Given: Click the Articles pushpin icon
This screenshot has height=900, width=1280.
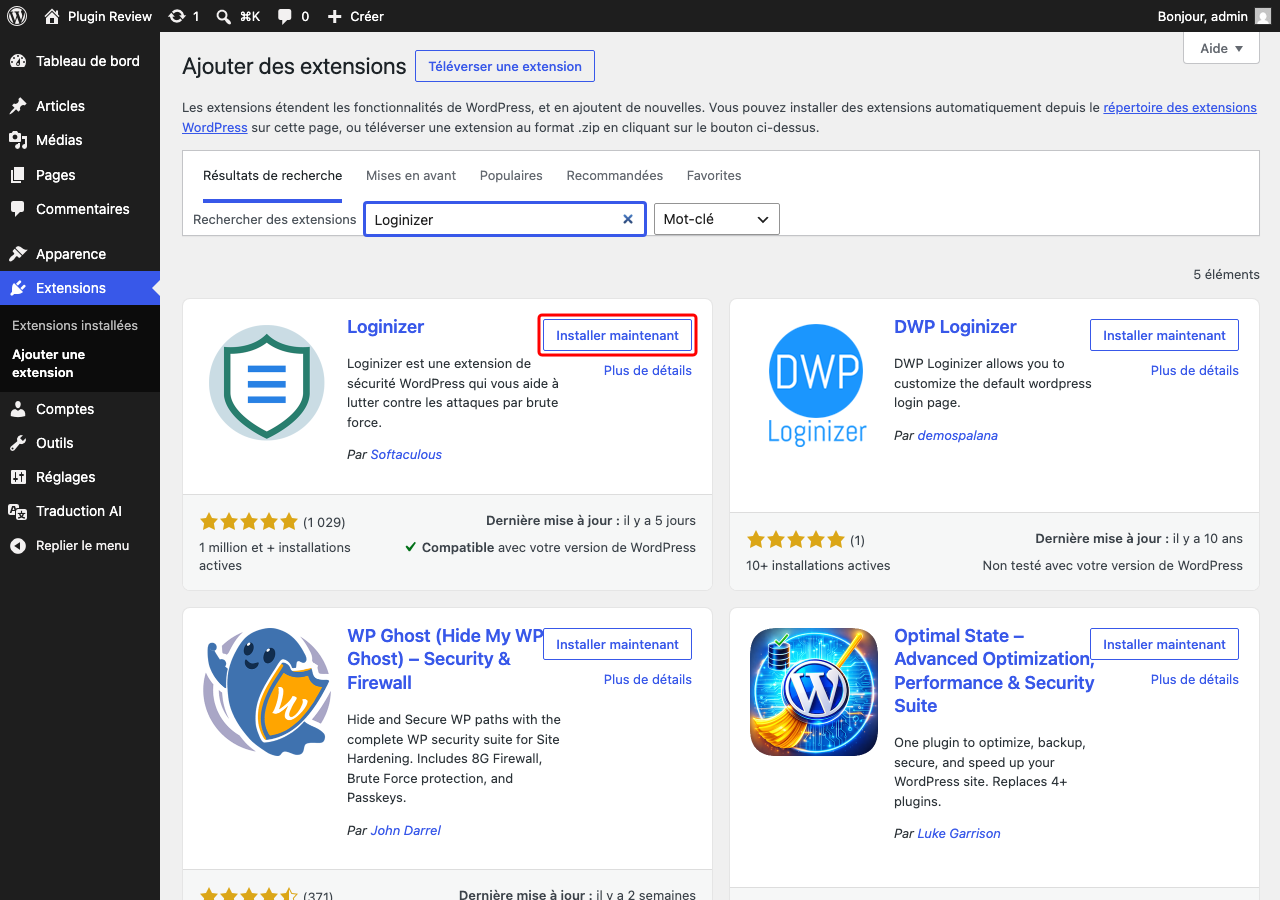Looking at the screenshot, I should click(x=18, y=106).
